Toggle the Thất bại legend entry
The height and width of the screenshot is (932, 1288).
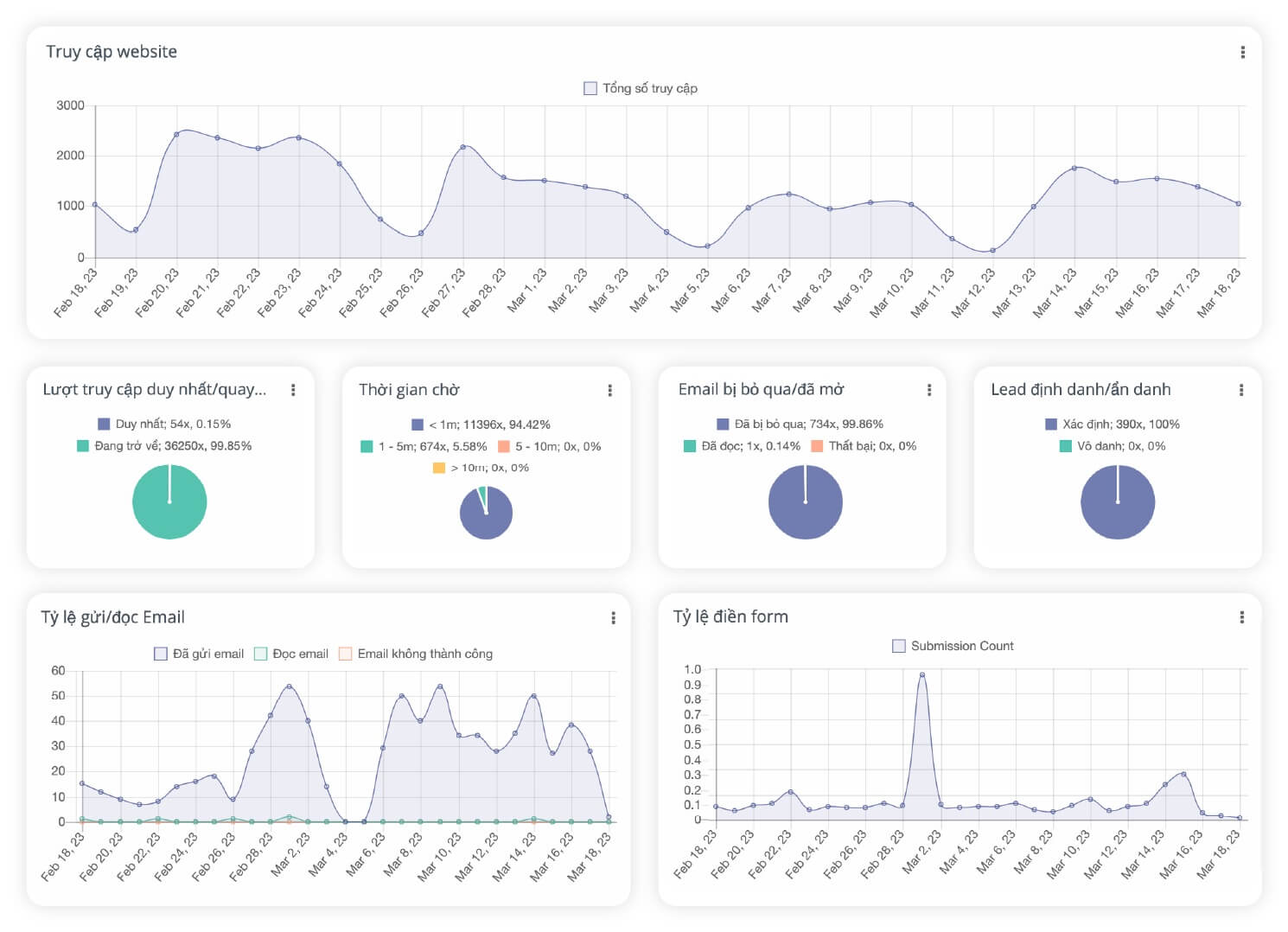pos(864,446)
